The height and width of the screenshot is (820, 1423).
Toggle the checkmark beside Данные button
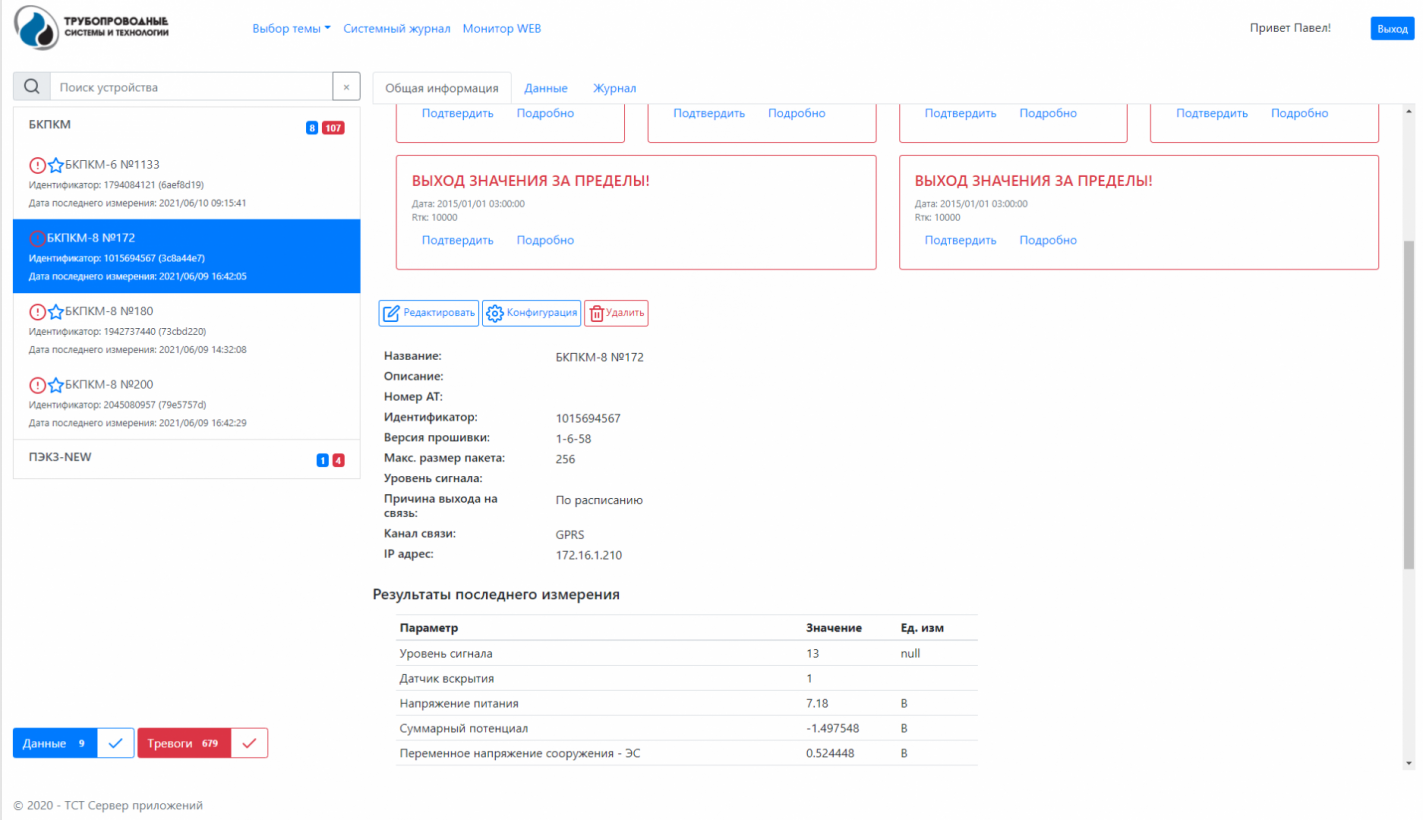116,743
